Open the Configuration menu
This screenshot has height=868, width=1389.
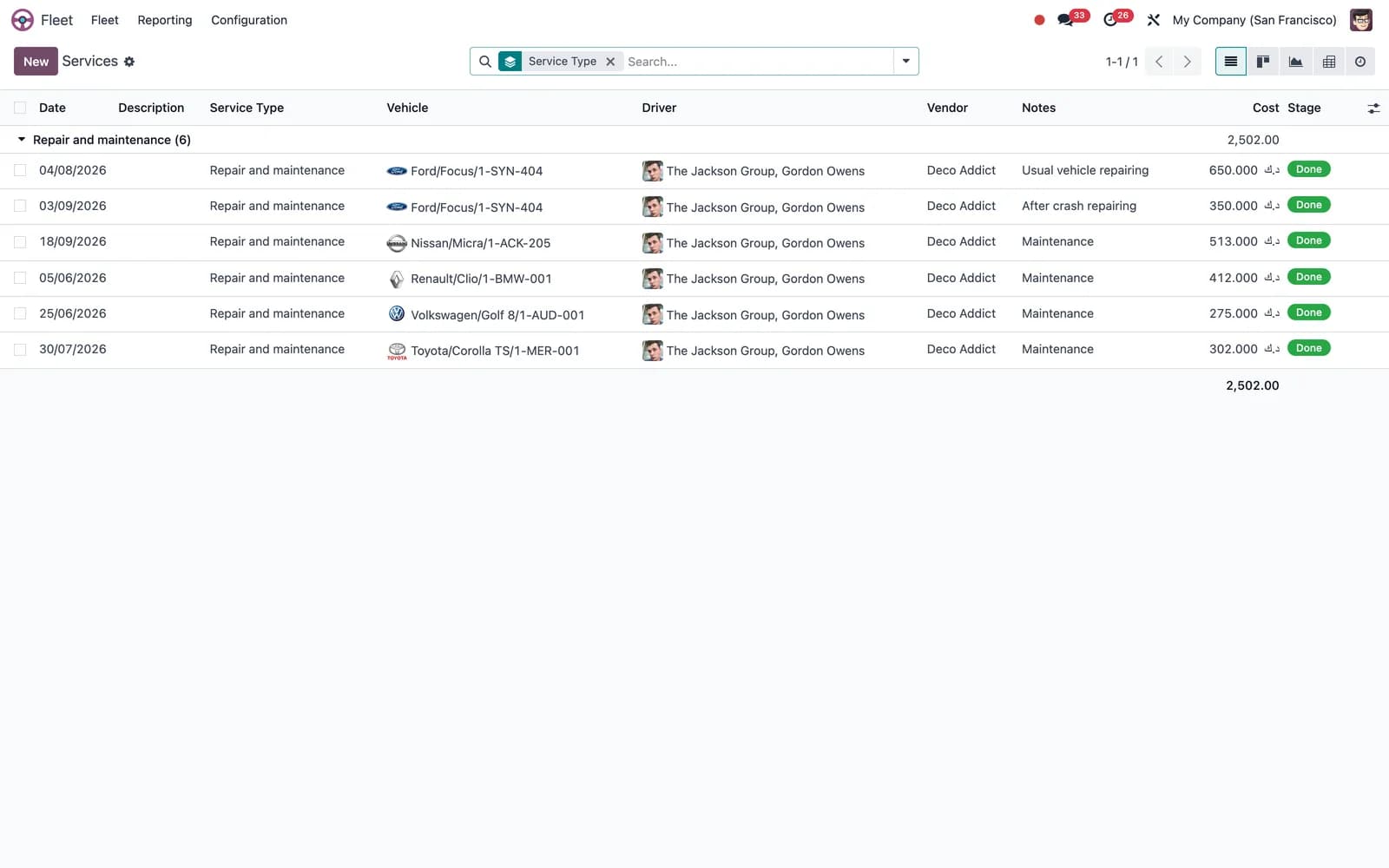pos(249,20)
